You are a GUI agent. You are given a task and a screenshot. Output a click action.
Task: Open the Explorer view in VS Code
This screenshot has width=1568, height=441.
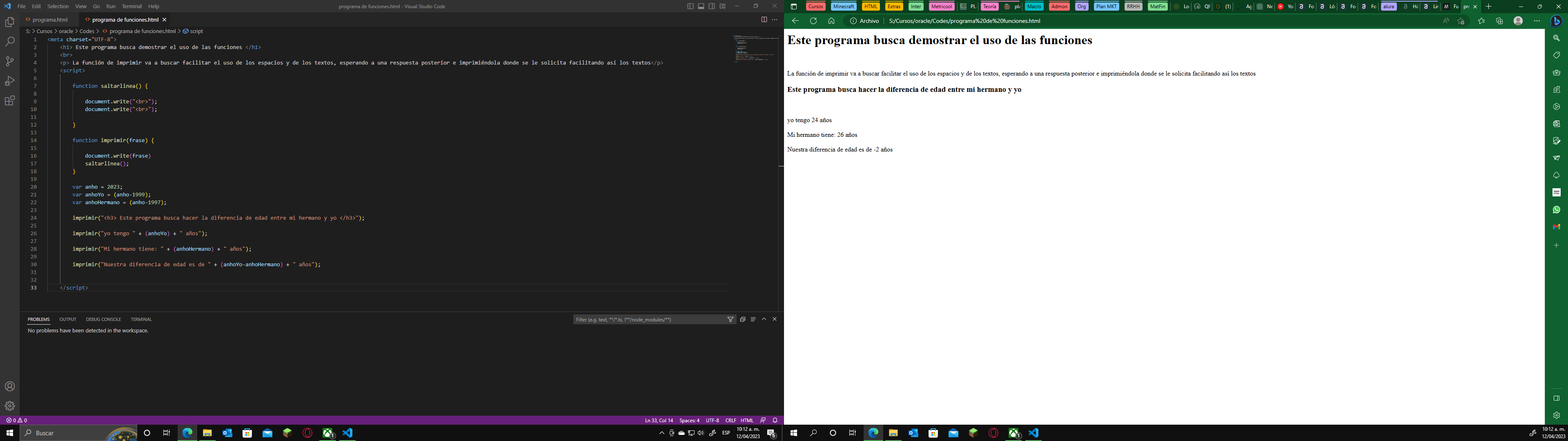10,22
